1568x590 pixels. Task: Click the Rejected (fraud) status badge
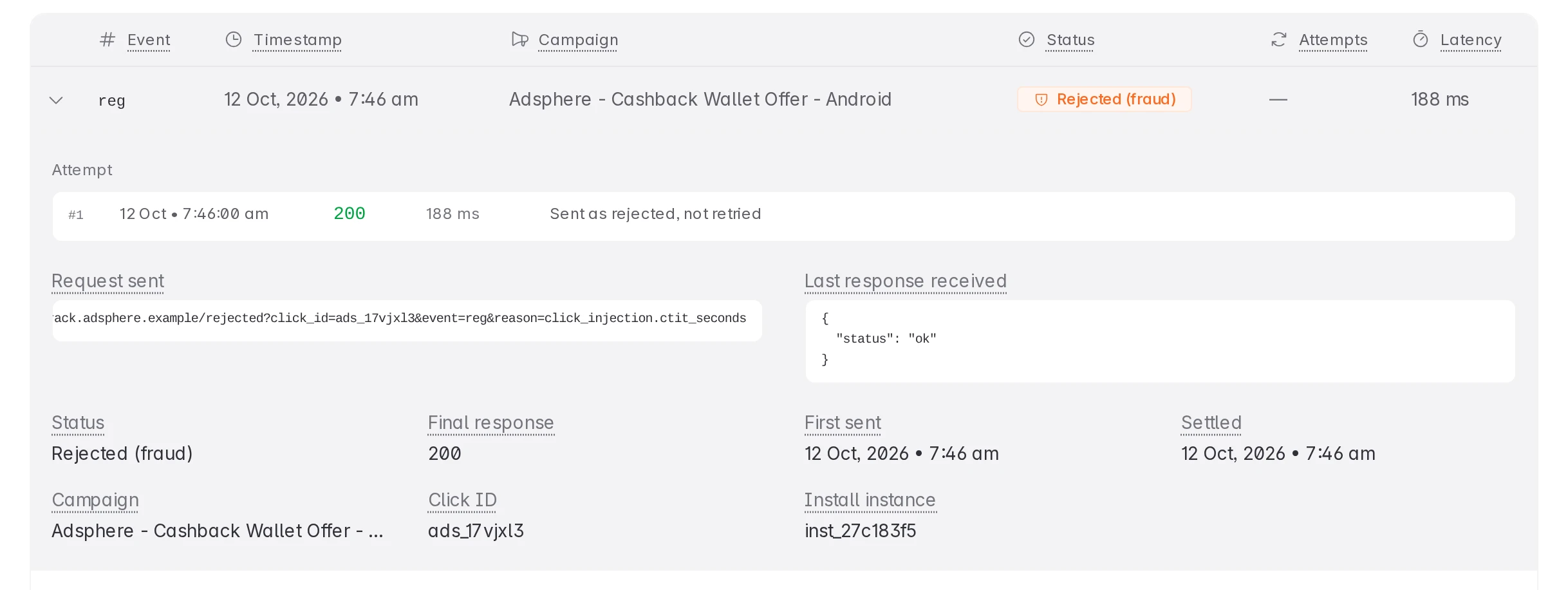(x=1105, y=100)
